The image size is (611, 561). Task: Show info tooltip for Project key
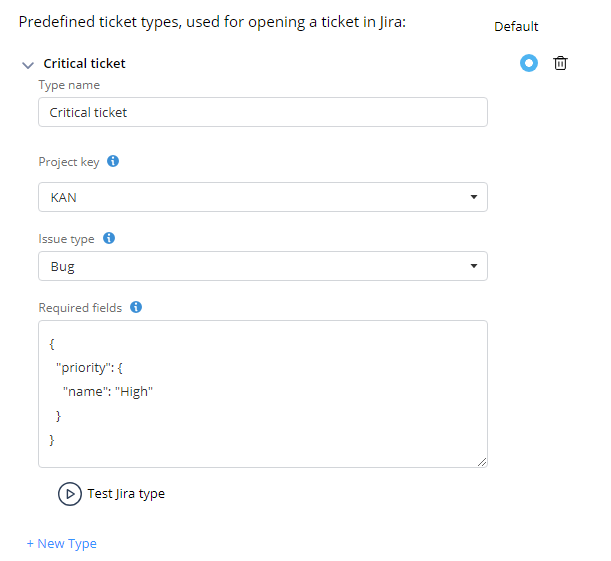click(x=113, y=161)
